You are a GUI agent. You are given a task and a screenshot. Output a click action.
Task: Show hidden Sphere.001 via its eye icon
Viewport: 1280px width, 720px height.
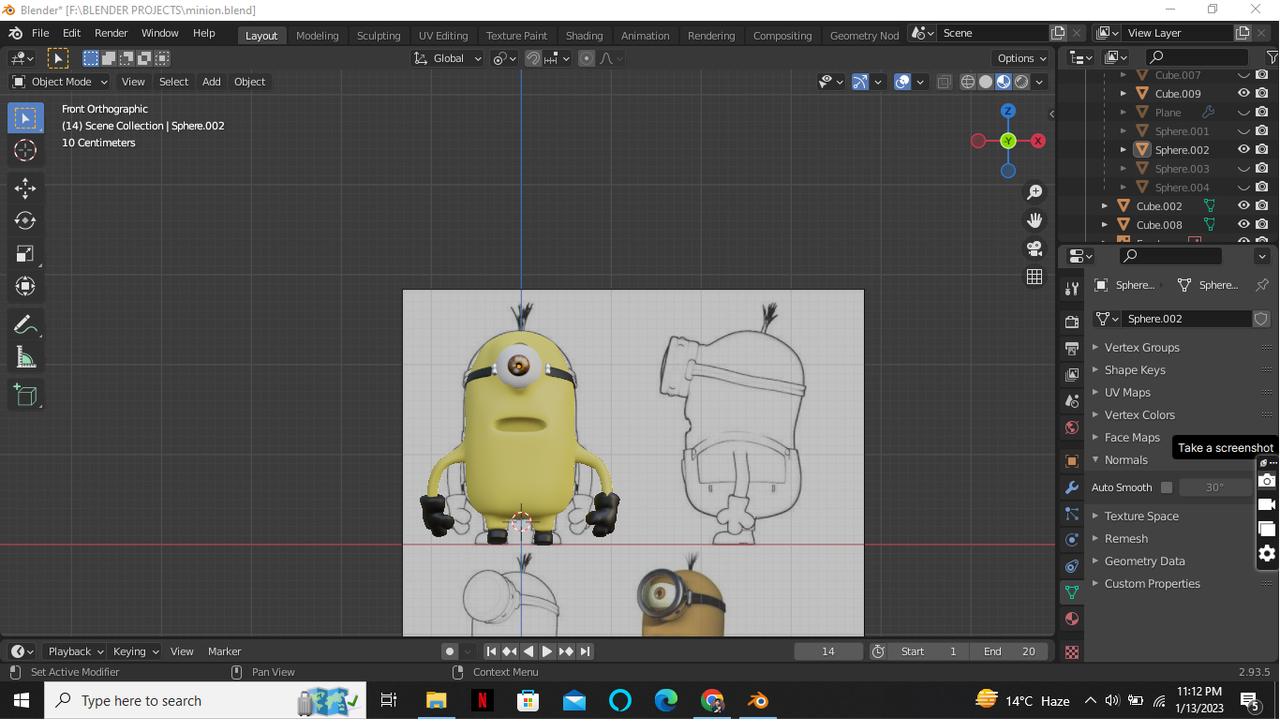pos(1244,131)
